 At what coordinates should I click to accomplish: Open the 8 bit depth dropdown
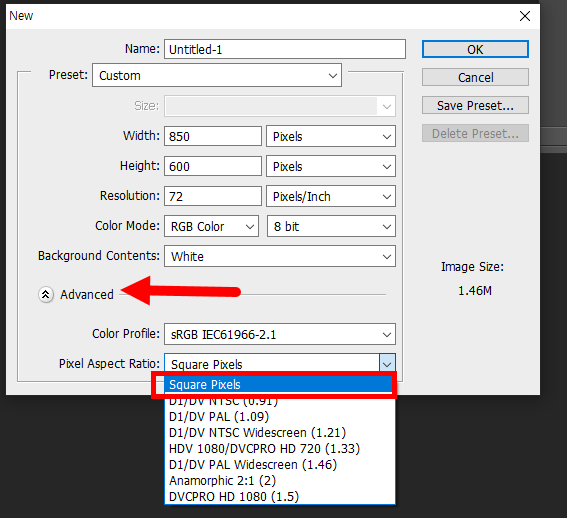click(x=331, y=226)
